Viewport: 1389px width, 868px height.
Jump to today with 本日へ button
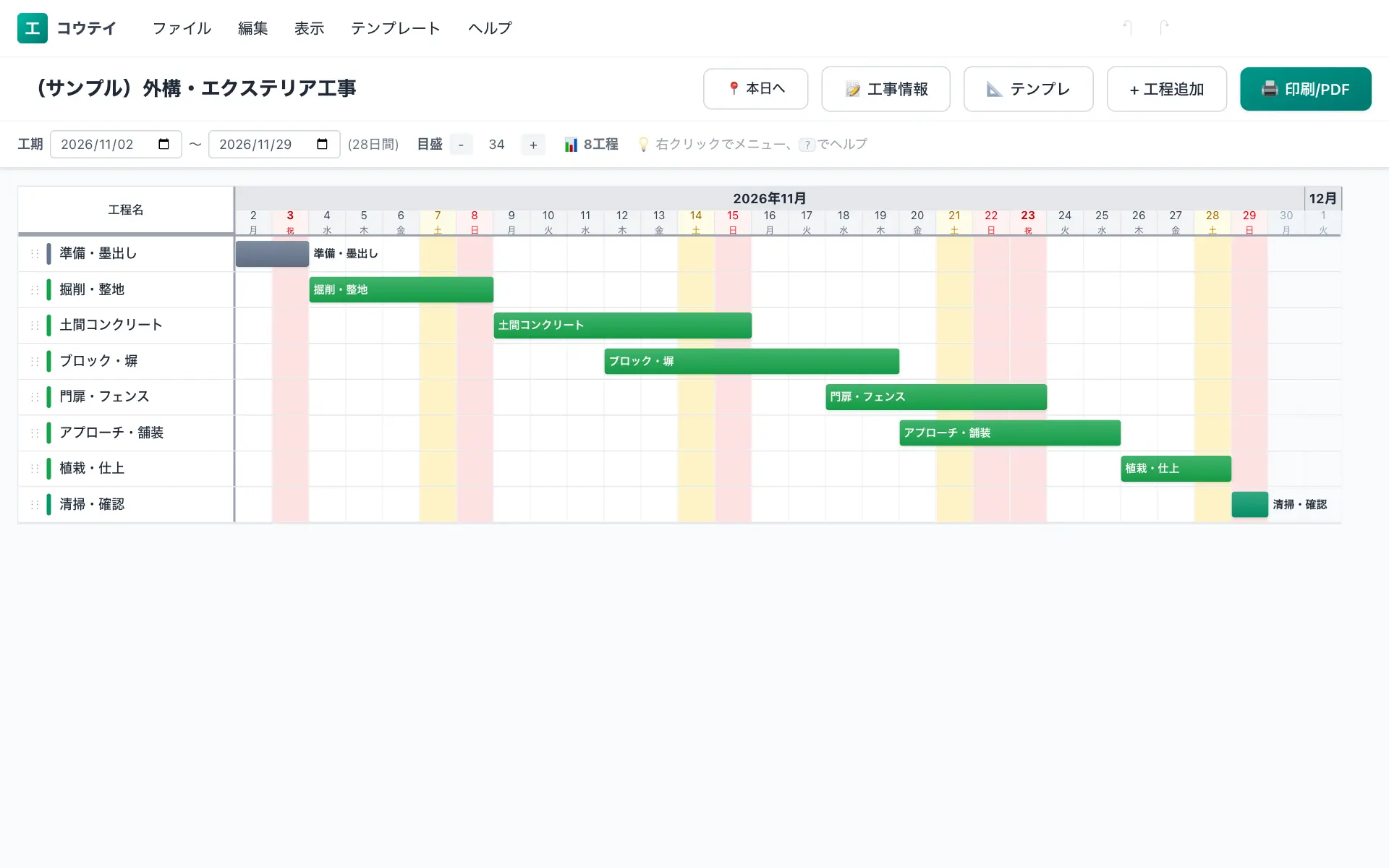tap(755, 89)
